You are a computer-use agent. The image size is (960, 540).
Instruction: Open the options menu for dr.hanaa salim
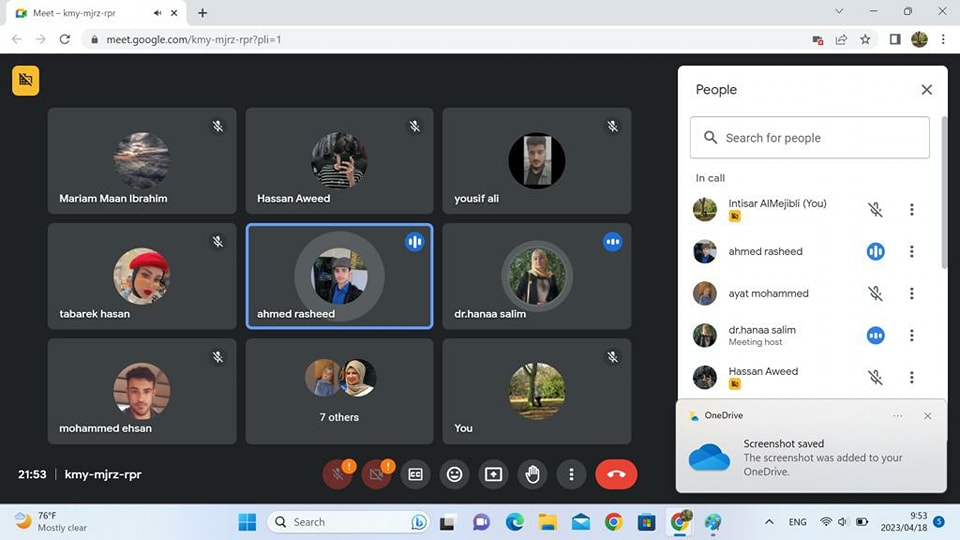pos(911,335)
